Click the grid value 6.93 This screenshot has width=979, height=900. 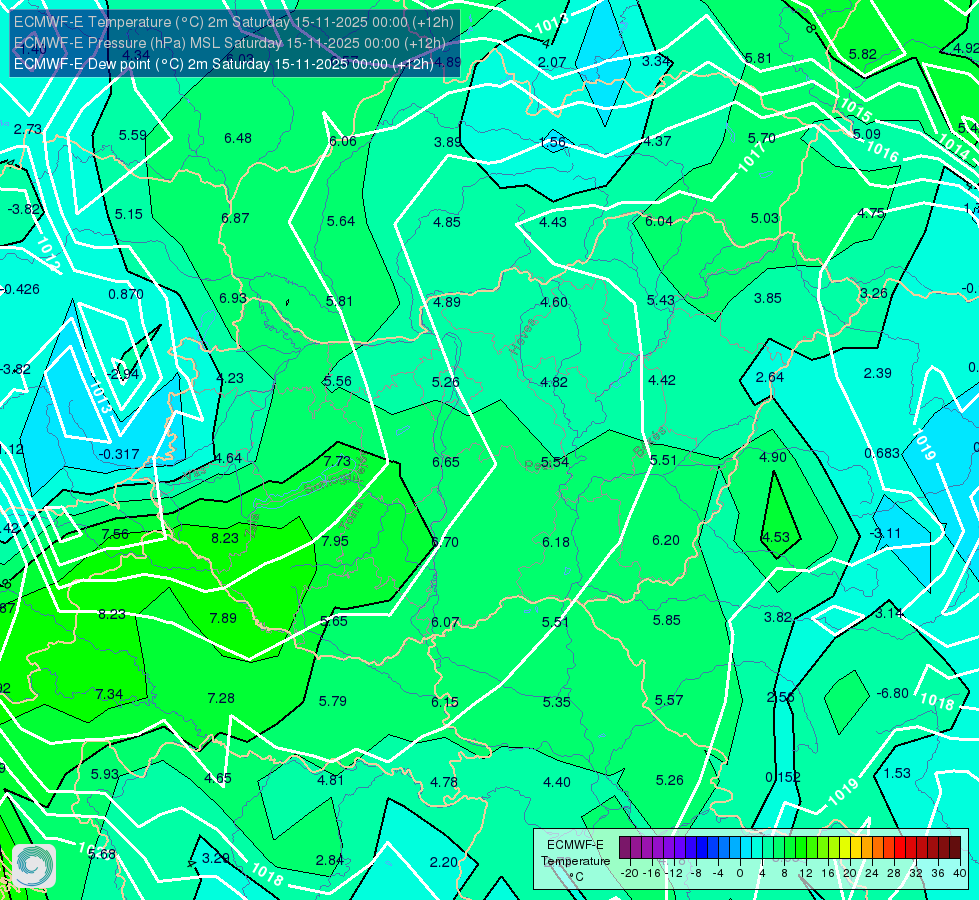click(233, 298)
